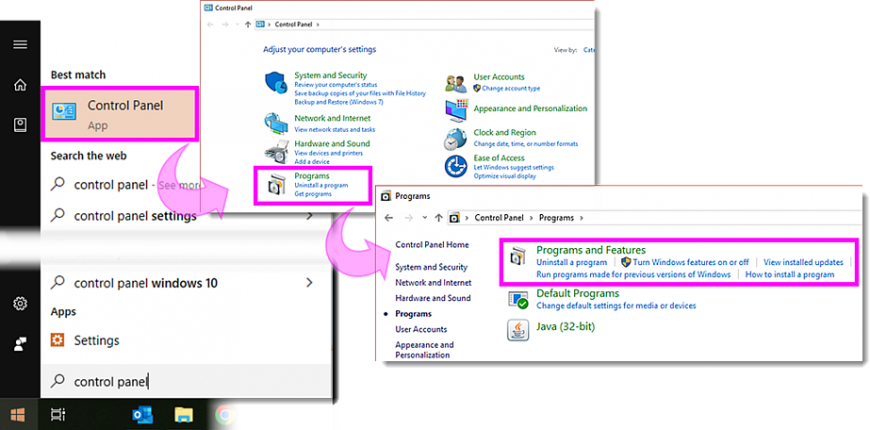Click the Hardware and Sound printer icon
Image resolution: width=870 pixels, height=430 pixels.
[276, 152]
